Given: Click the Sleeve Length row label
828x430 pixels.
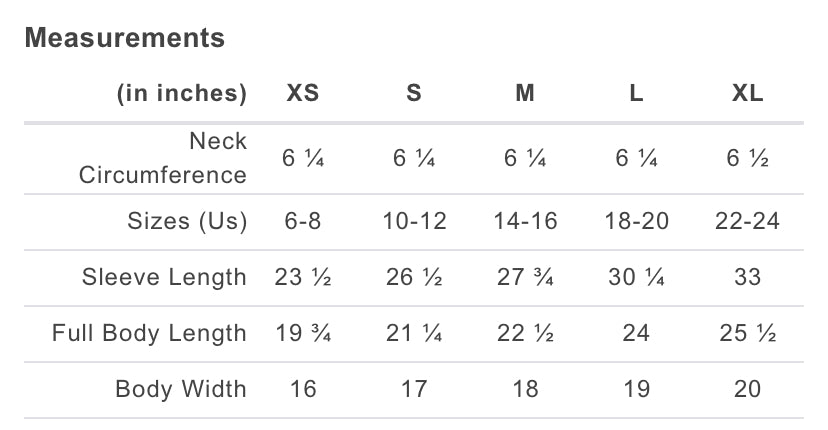Looking at the screenshot, I should pyautogui.click(x=164, y=277).
